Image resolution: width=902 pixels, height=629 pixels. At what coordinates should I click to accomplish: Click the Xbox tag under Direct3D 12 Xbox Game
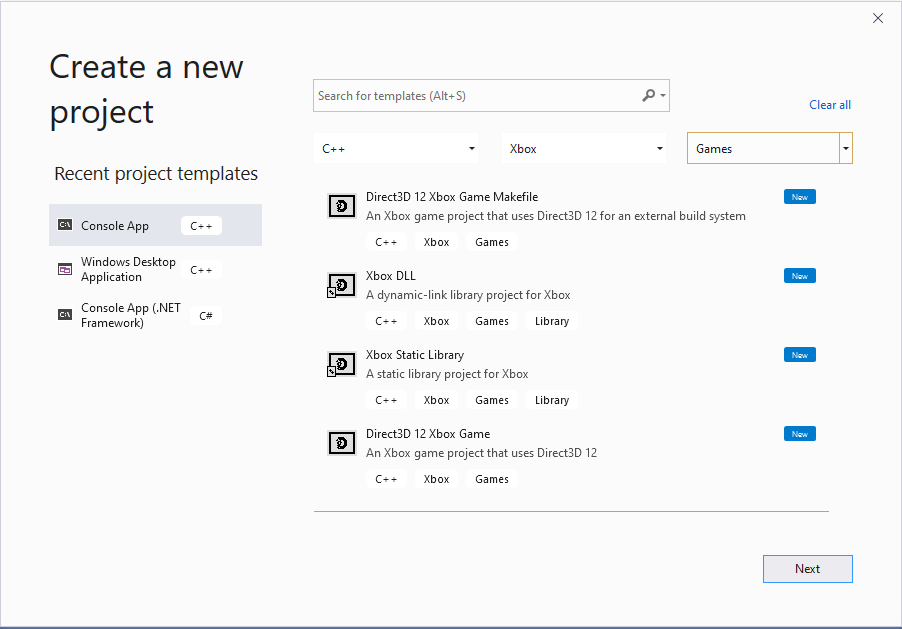(x=436, y=479)
